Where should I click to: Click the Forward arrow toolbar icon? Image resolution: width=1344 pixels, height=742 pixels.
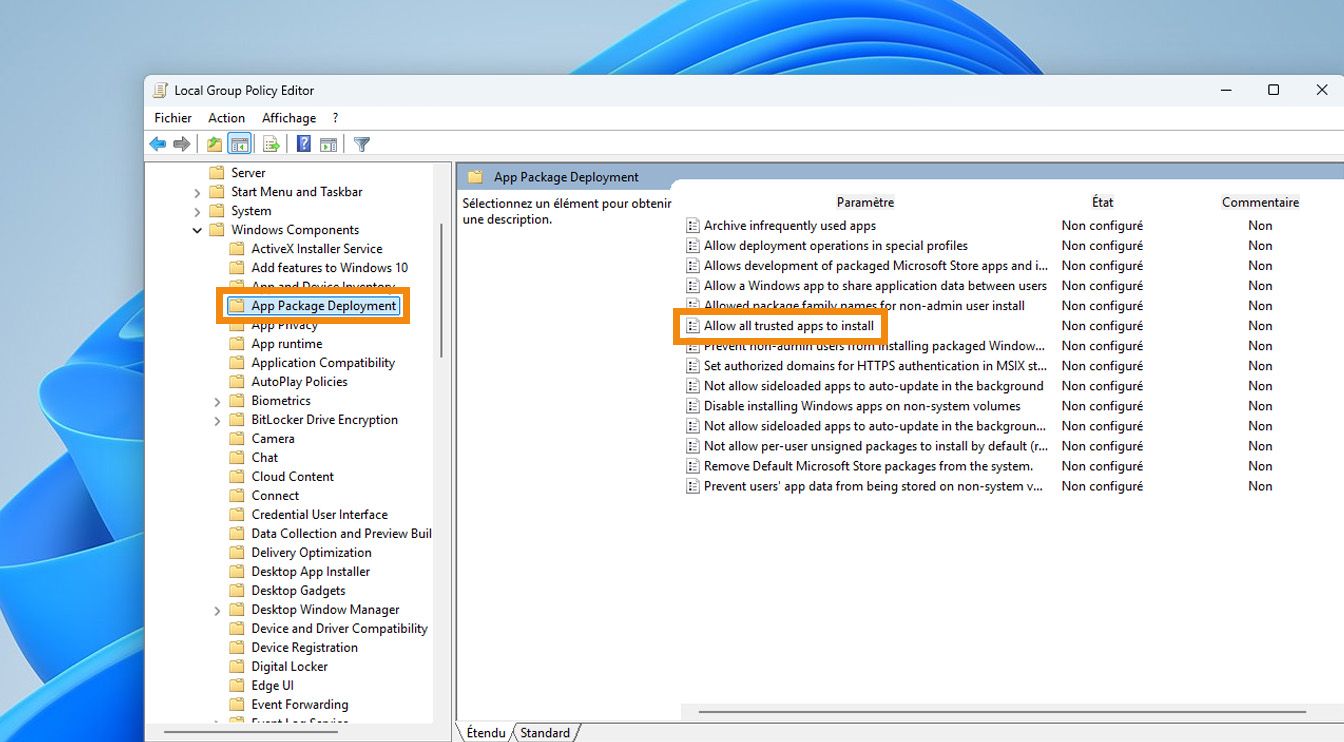click(x=181, y=144)
